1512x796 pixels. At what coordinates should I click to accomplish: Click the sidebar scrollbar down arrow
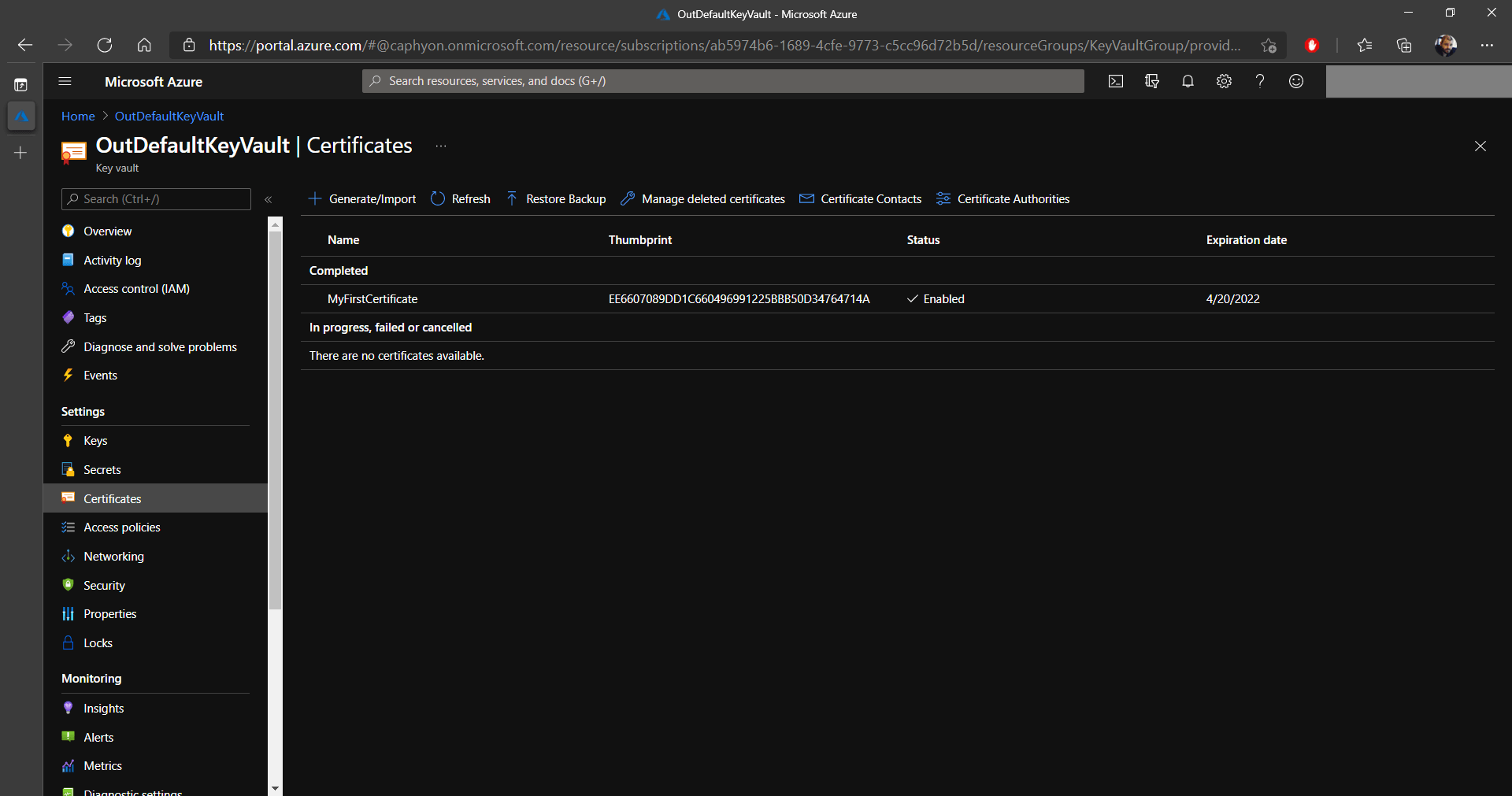pos(275,788)
